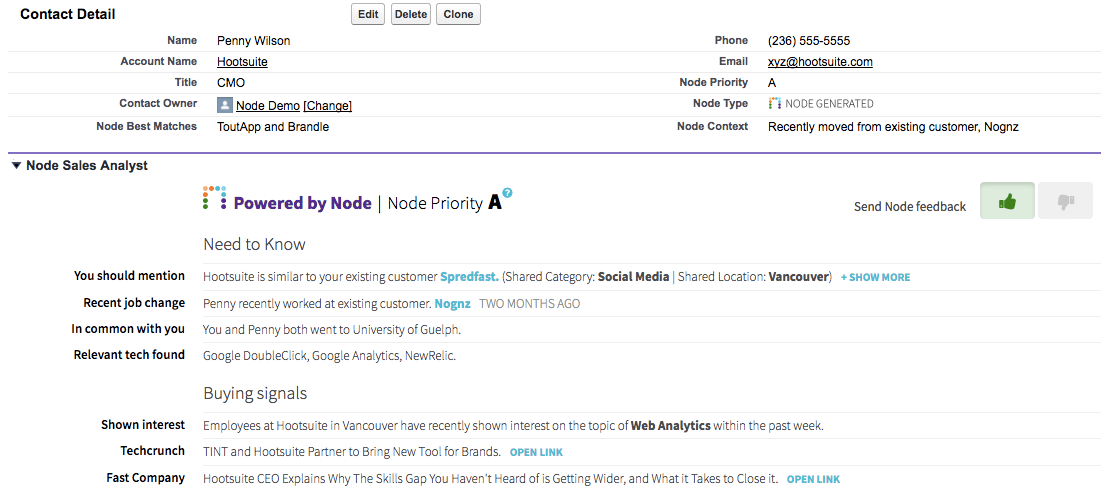Open the xyz@hootsuite.com email link
Screen dimensions: 1101x495
pyautogui.click(x=820, y=62)
